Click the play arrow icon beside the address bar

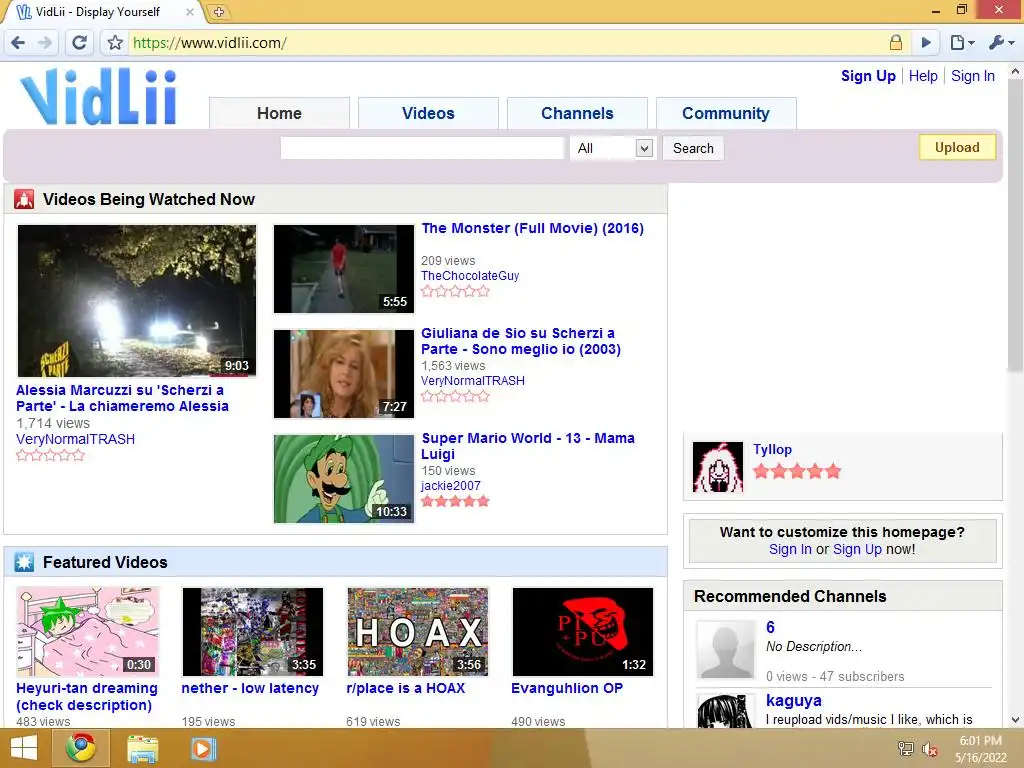[x=925, y=43]
